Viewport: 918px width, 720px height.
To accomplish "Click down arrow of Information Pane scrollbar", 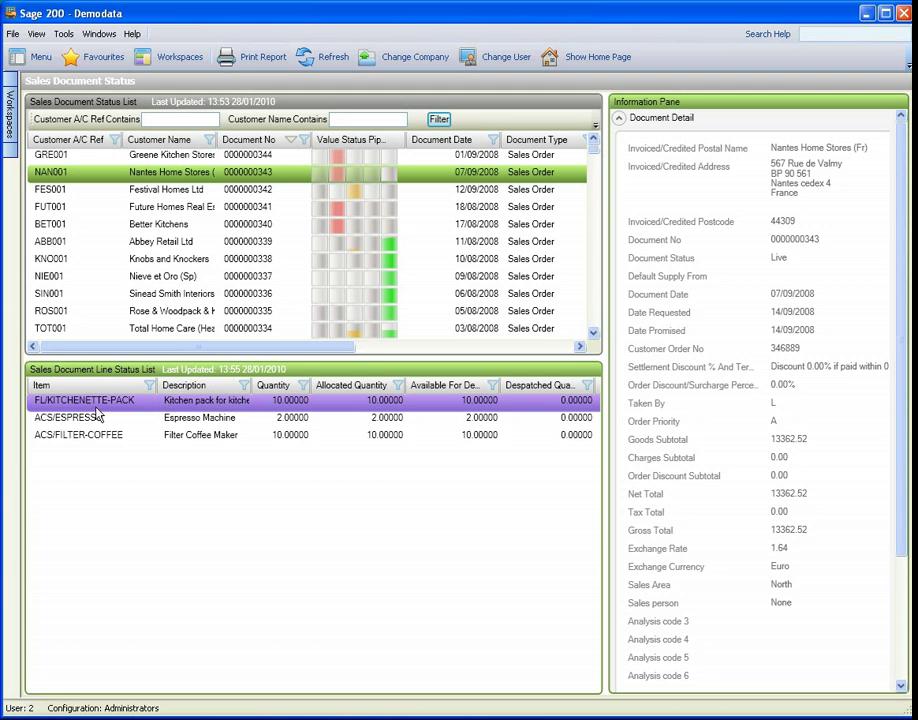I will [900, 685].
